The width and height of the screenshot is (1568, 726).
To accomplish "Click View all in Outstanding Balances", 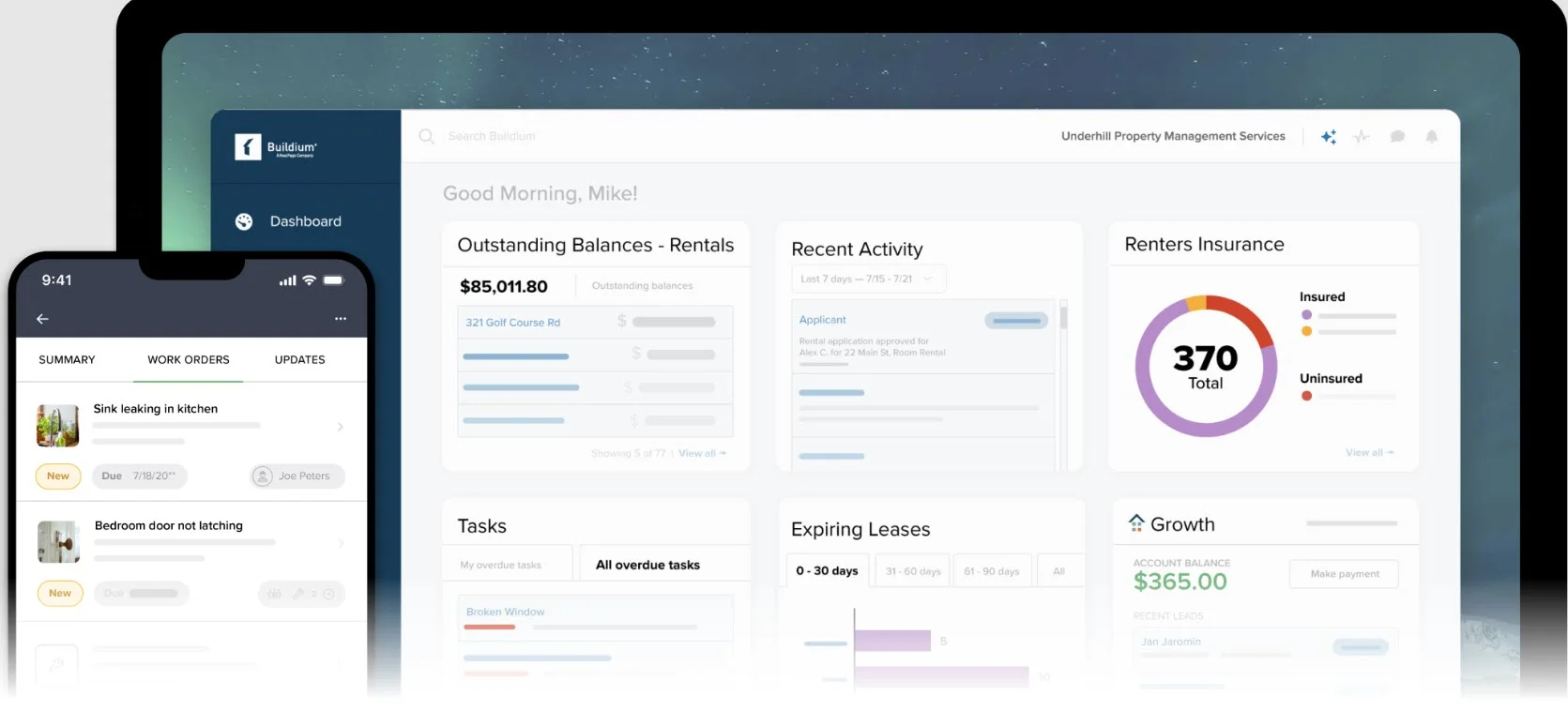I will (x=702, y=453).
